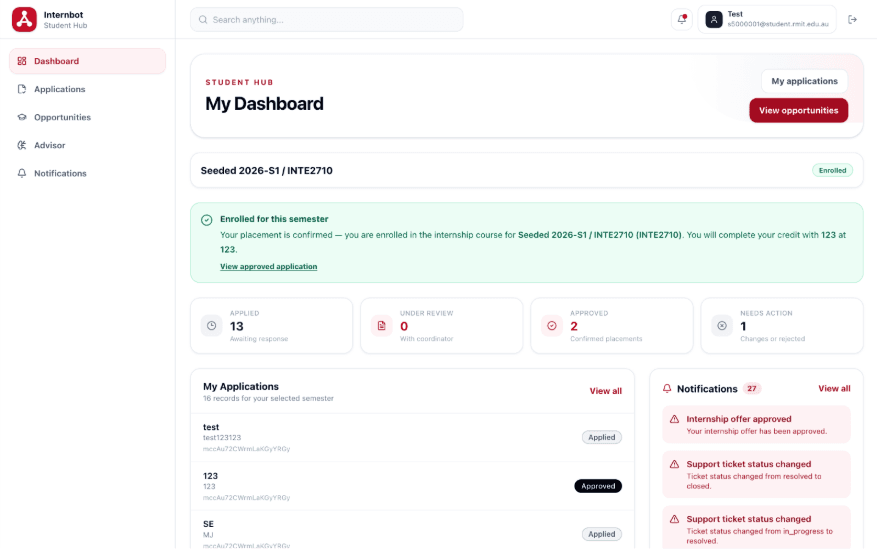Image resolution: width=877 pixels, height=549 pixels.
Task: Click the Test user profile box
Action: click(767, 20)
